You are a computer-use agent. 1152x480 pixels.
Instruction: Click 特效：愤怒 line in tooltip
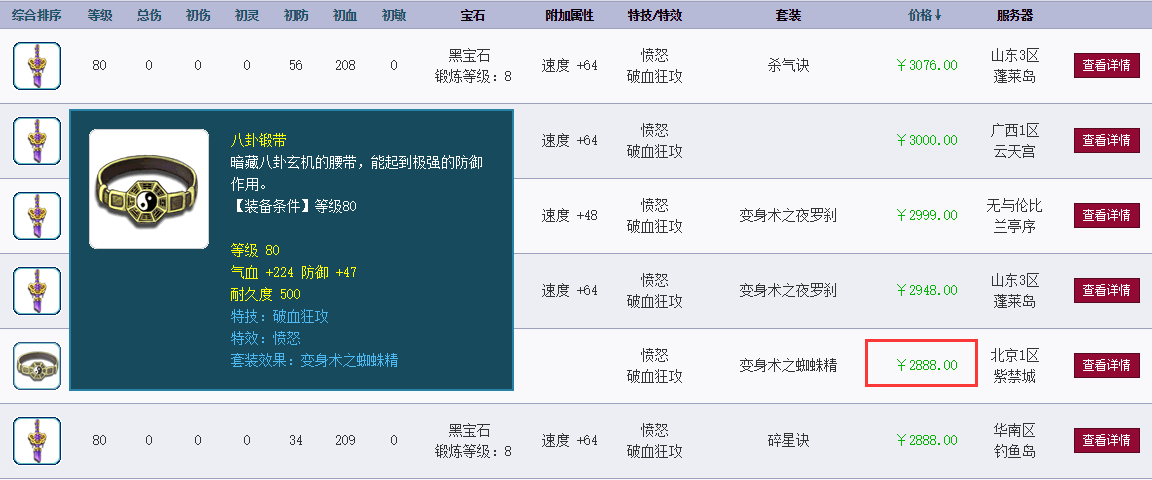point(266,338)
